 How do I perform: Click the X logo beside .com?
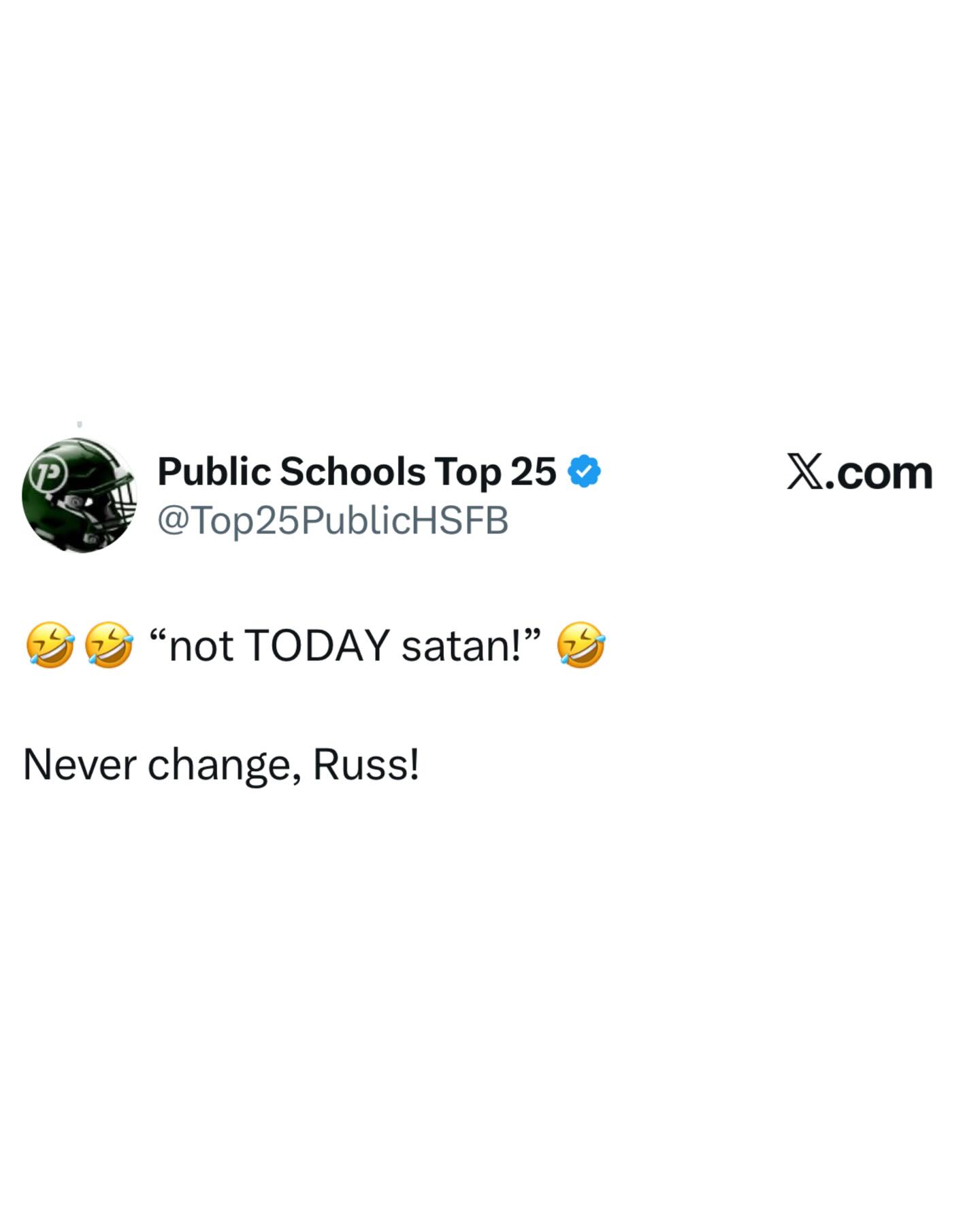tap(804, 472)
